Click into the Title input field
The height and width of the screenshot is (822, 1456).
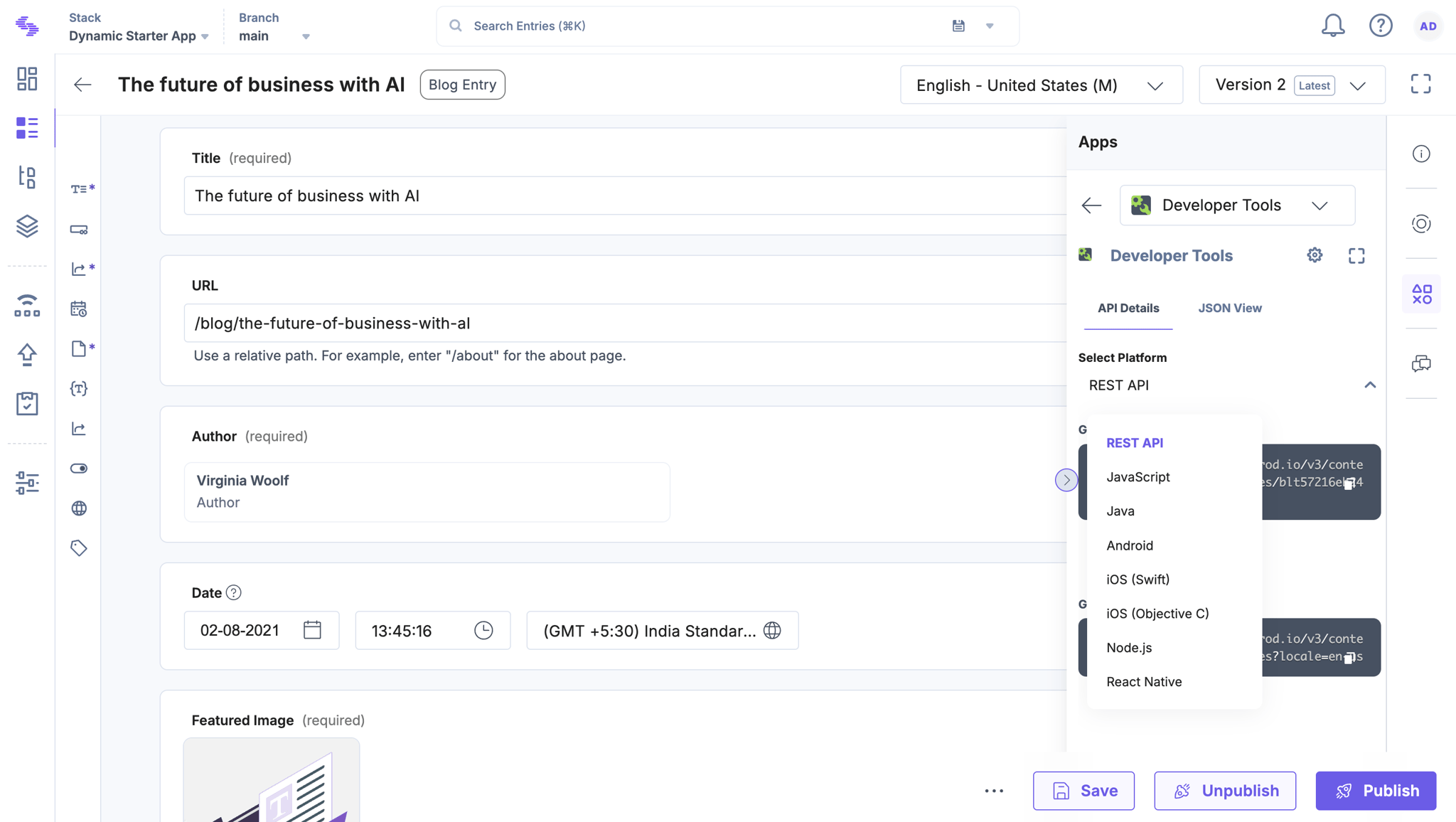[626, 196]
